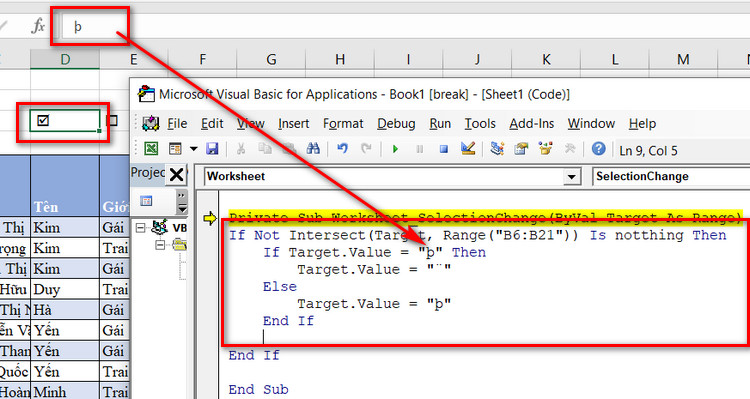Click the View Microsoft Excel toolbar icon
Viewport: 750px width, 399px height.
coord(151,149)
